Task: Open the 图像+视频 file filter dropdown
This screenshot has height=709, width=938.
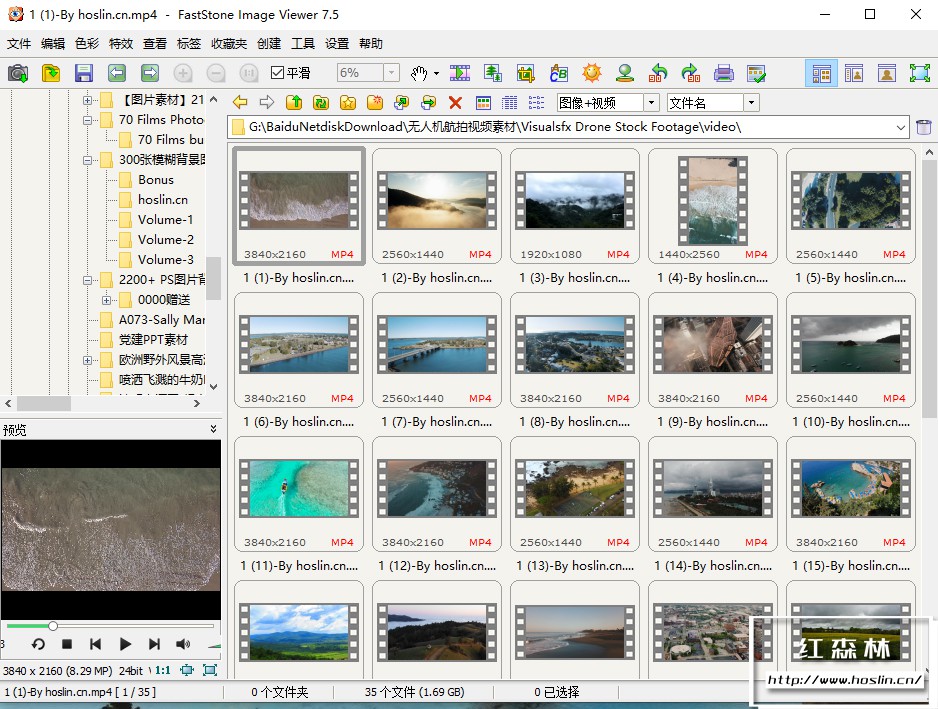Action: (651, 103)
